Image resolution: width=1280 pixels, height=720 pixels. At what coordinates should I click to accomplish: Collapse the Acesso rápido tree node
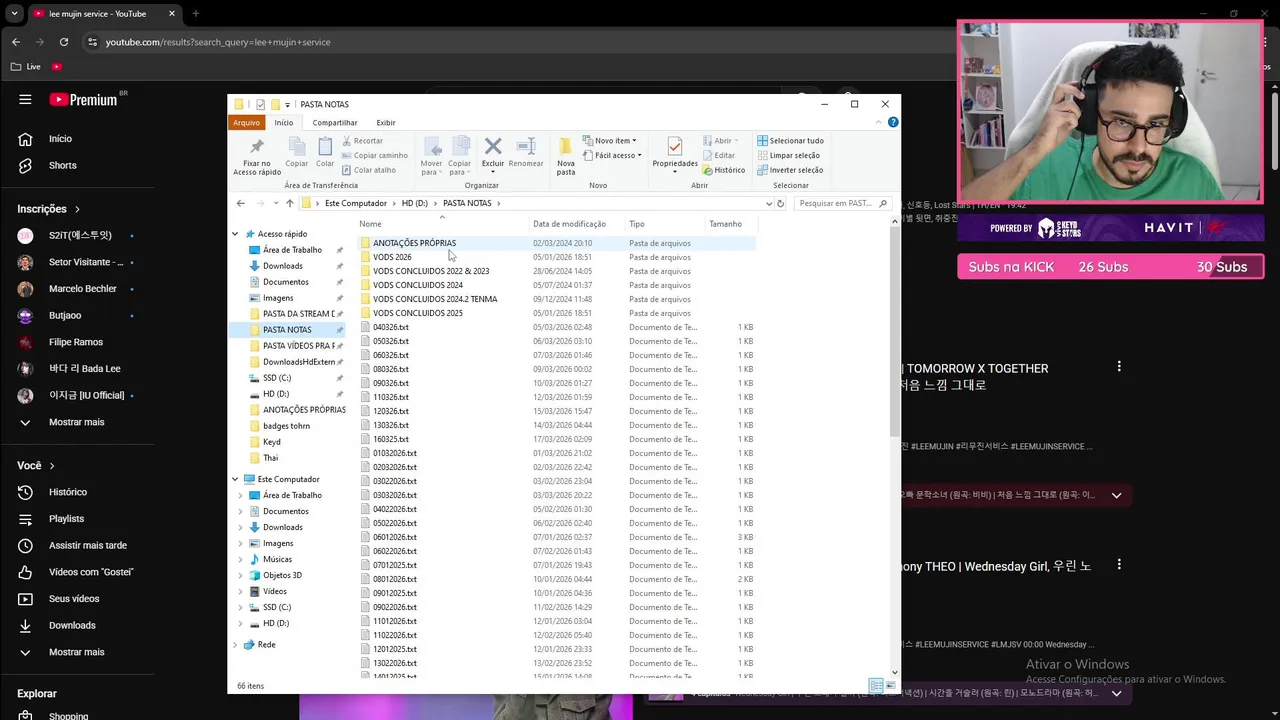point(236,234)
